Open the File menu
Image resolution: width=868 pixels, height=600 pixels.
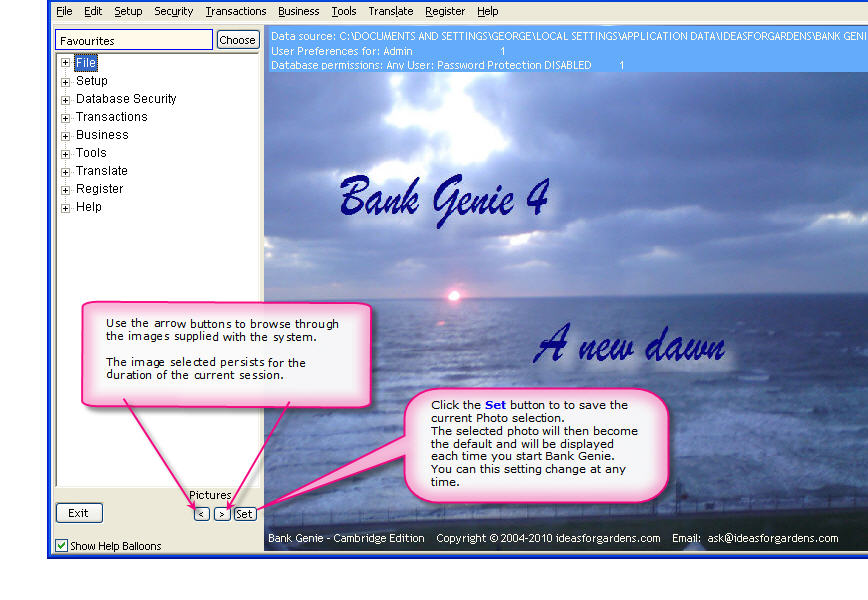[x=64, y=11]
